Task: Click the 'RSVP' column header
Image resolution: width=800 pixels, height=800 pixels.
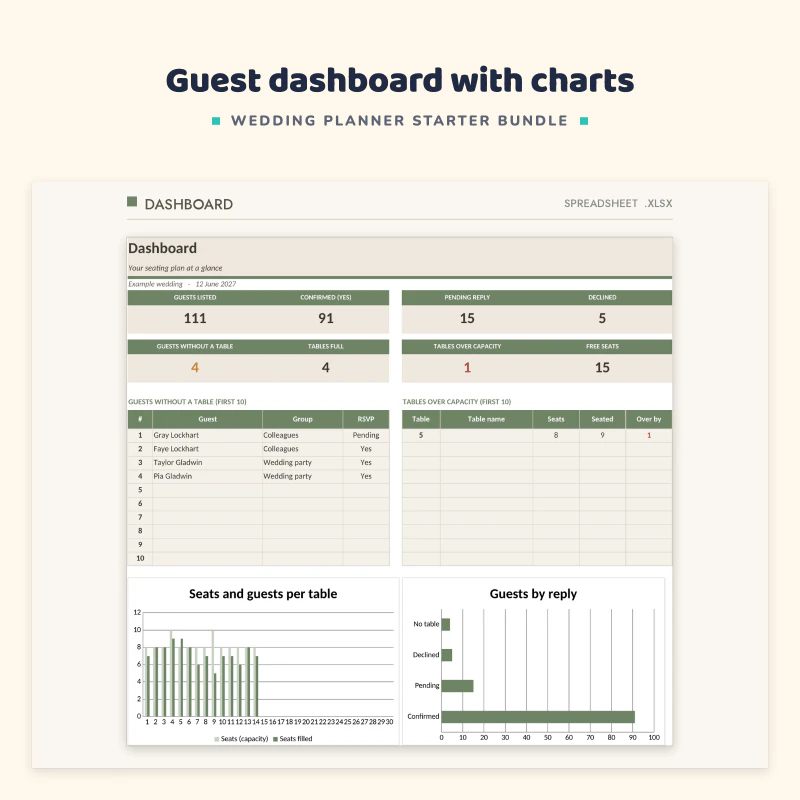Action: 366,419
